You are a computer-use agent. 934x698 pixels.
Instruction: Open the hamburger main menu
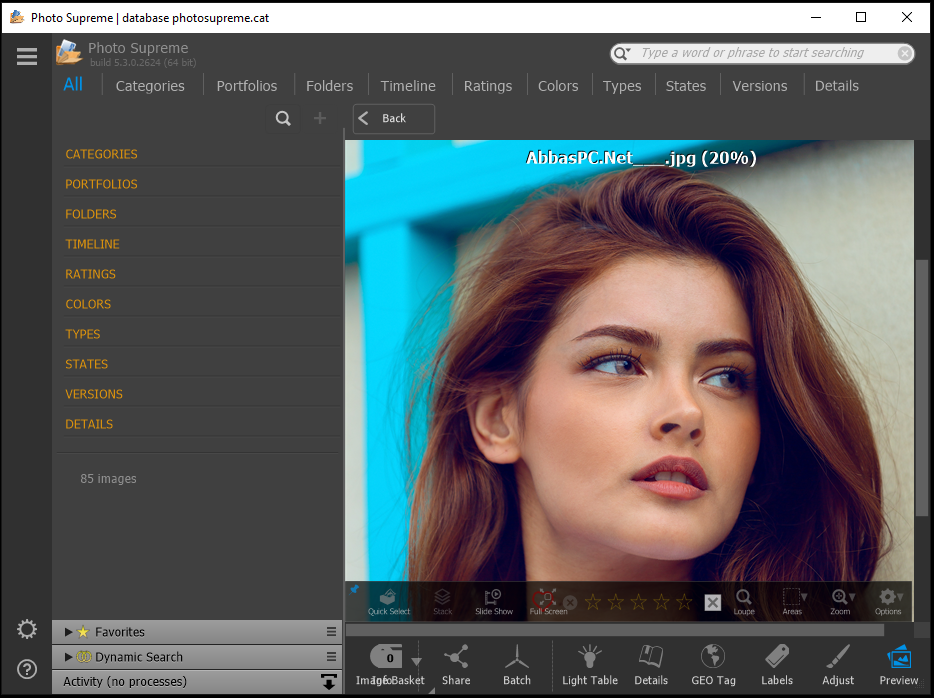[27, 57]
